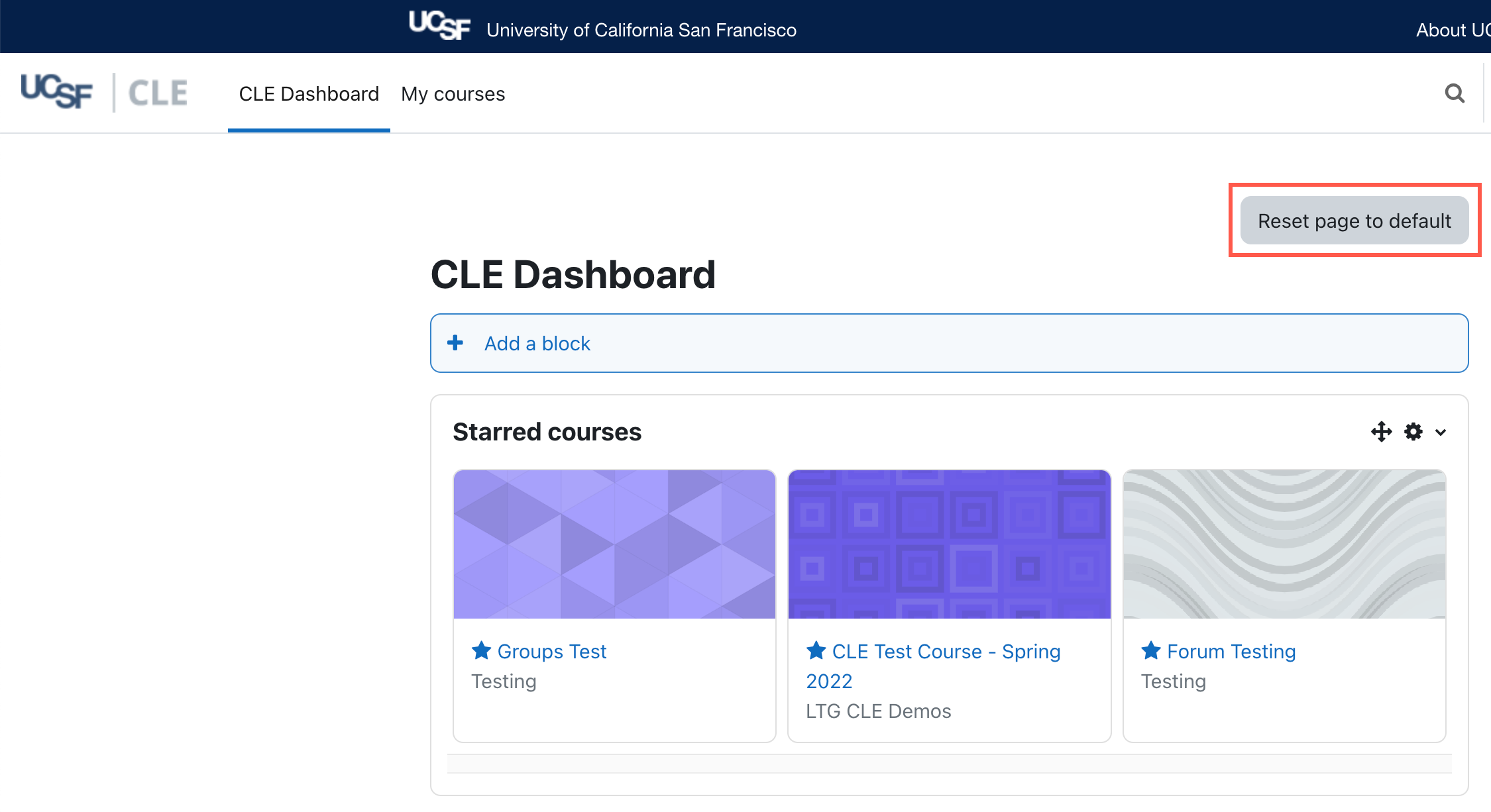The image size is (1491, 812).
Task: Open the Forum Testing course link
Action: (1231, 652)
